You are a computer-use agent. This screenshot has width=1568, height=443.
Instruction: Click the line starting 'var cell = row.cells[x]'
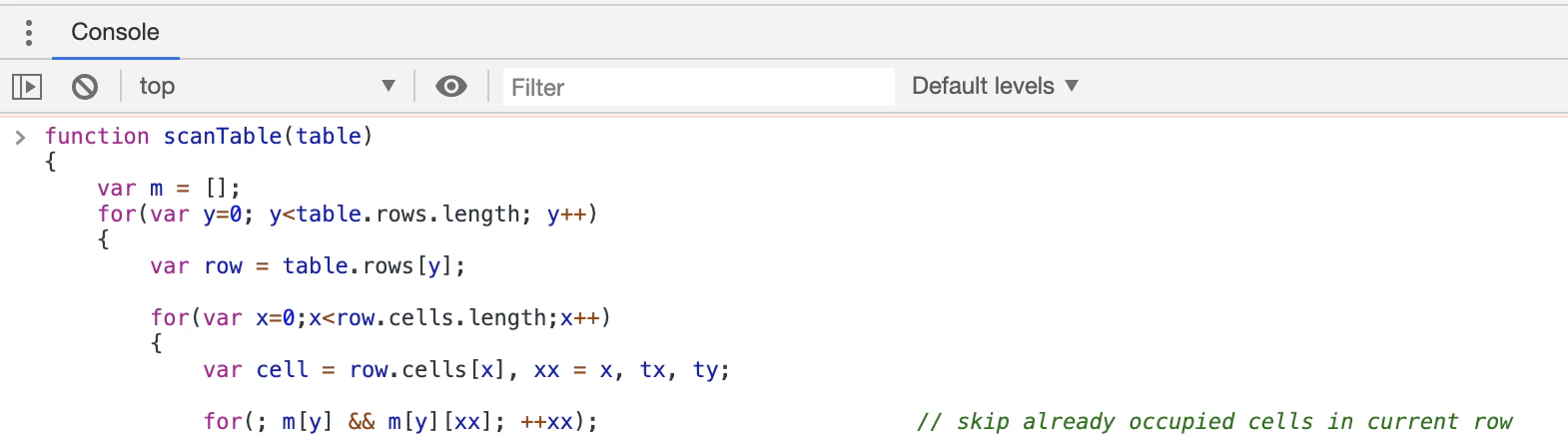466,369
